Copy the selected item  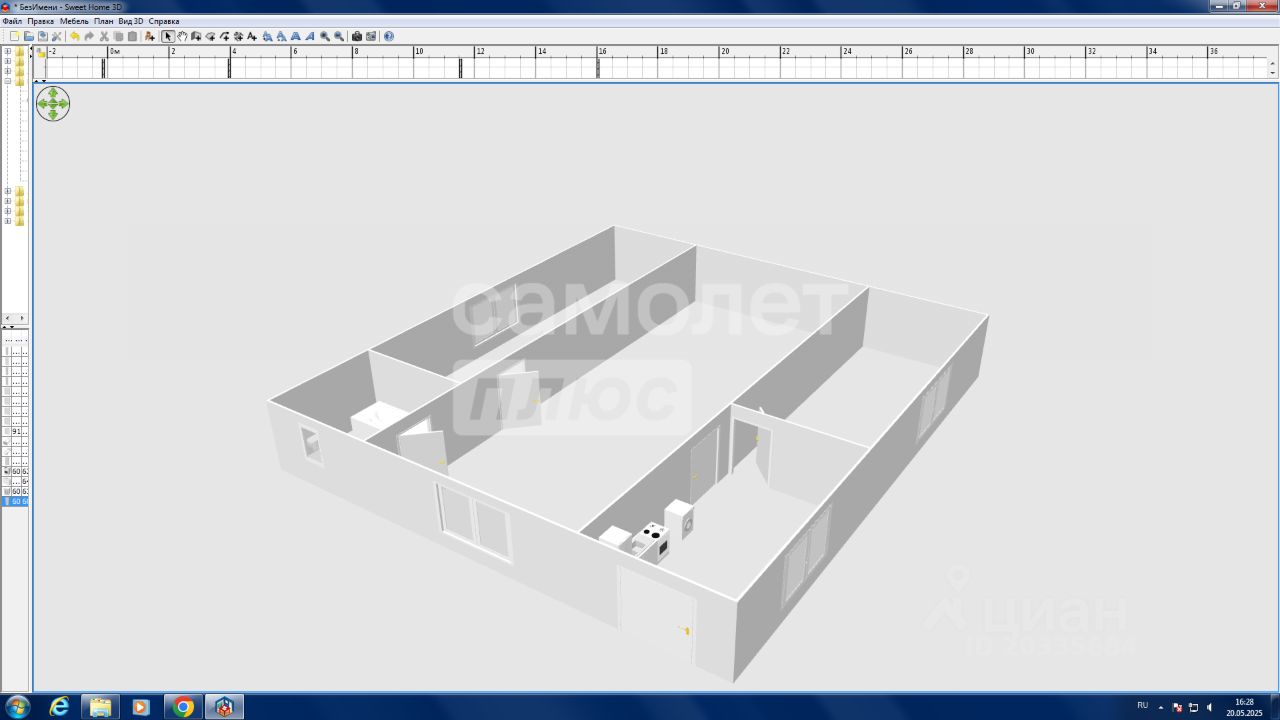click(x=119, y=36)
